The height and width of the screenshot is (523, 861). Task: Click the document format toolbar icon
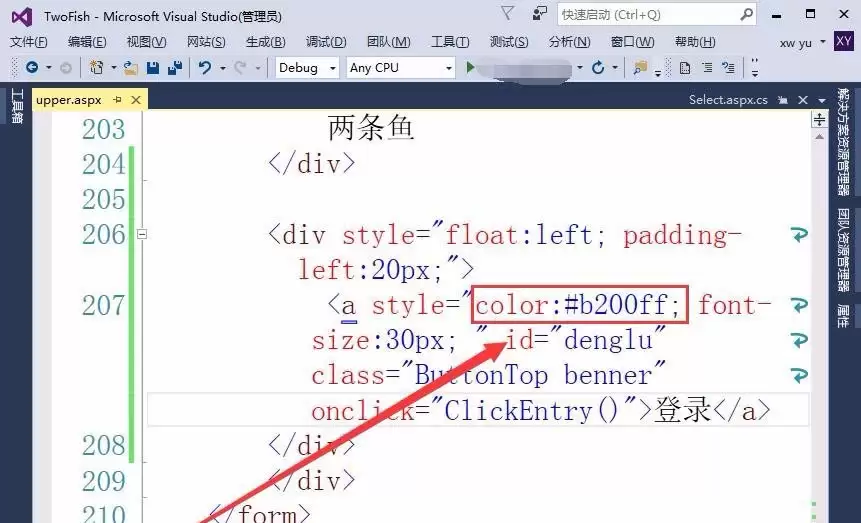coord(685,68)
